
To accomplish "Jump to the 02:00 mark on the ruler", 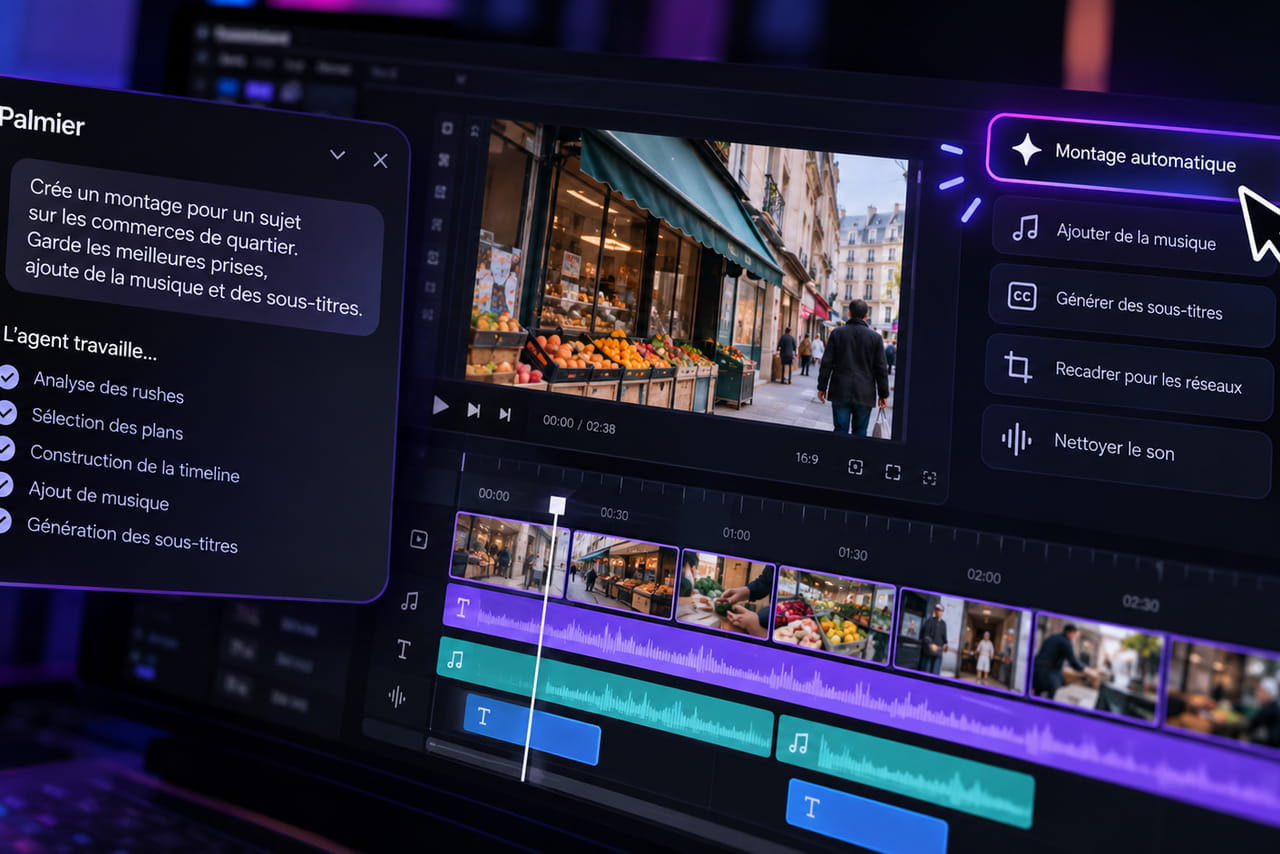I will pyautogui.click(x=984, y=576).
